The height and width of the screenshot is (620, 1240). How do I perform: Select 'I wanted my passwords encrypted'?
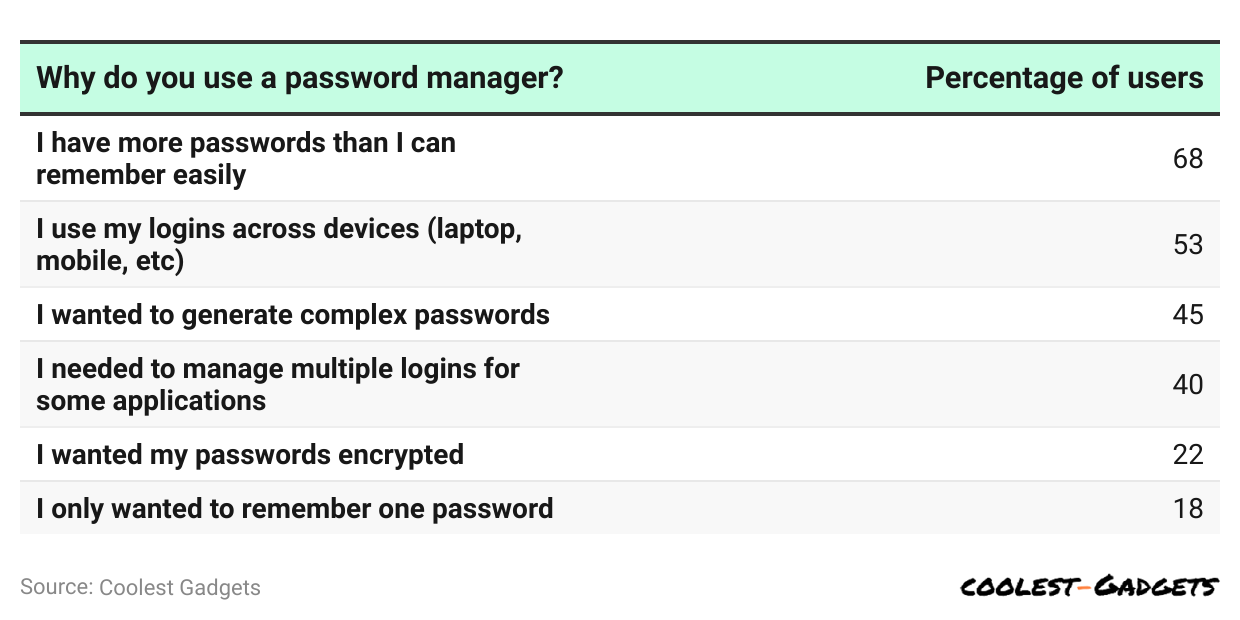[250, 455]
